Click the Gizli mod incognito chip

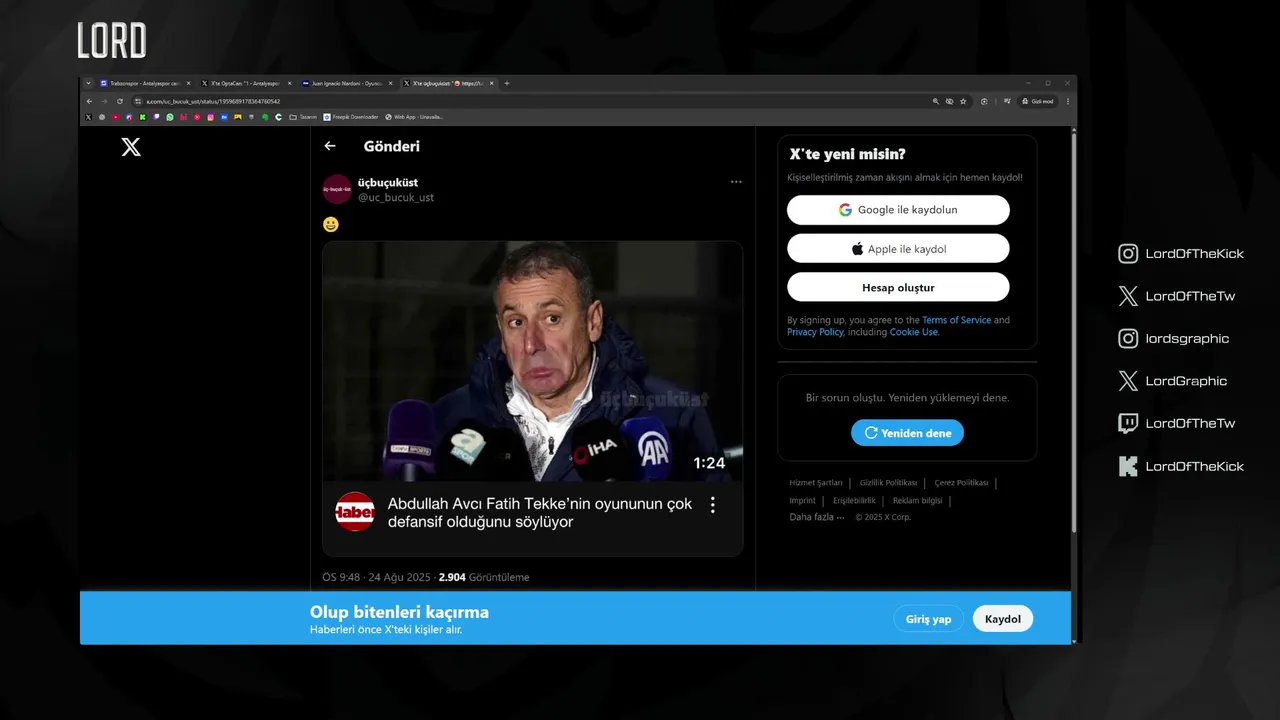1037,101
